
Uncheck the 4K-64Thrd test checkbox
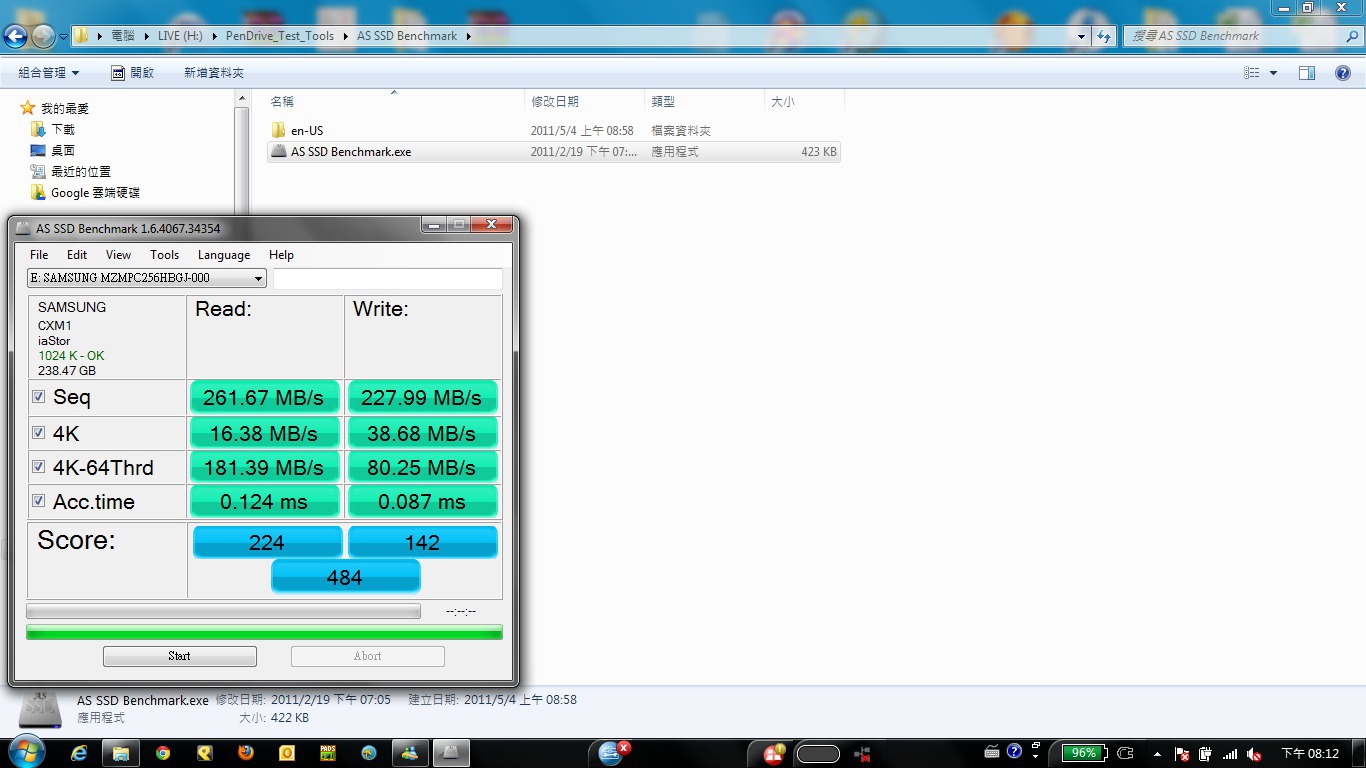click(38, 467)
